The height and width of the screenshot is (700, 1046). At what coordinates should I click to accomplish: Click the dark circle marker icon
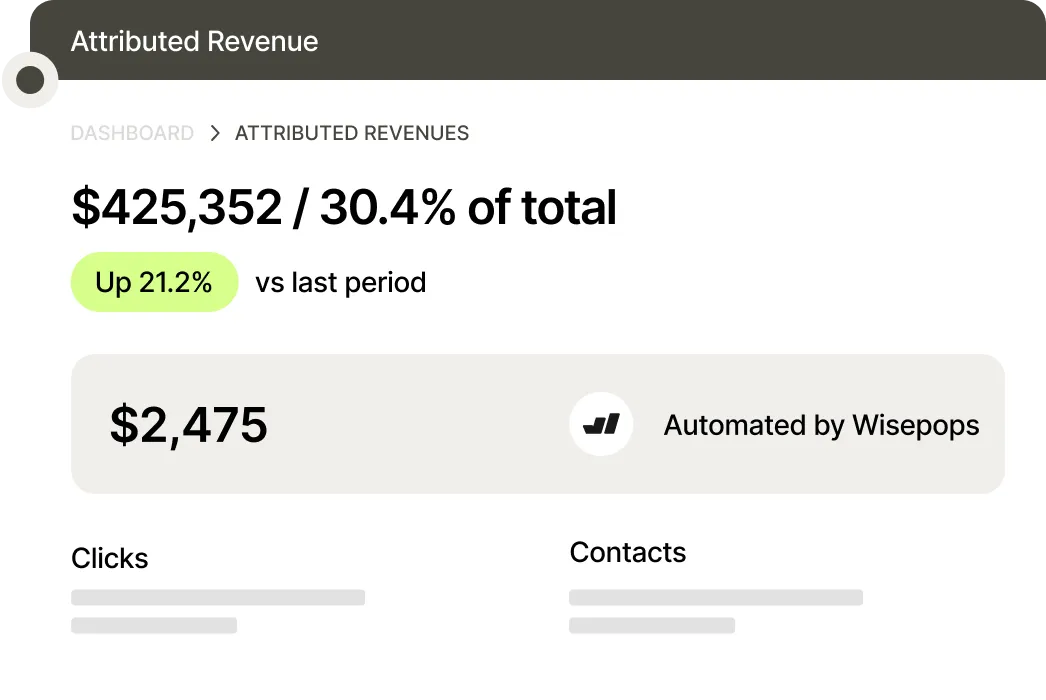coord(30,80)
